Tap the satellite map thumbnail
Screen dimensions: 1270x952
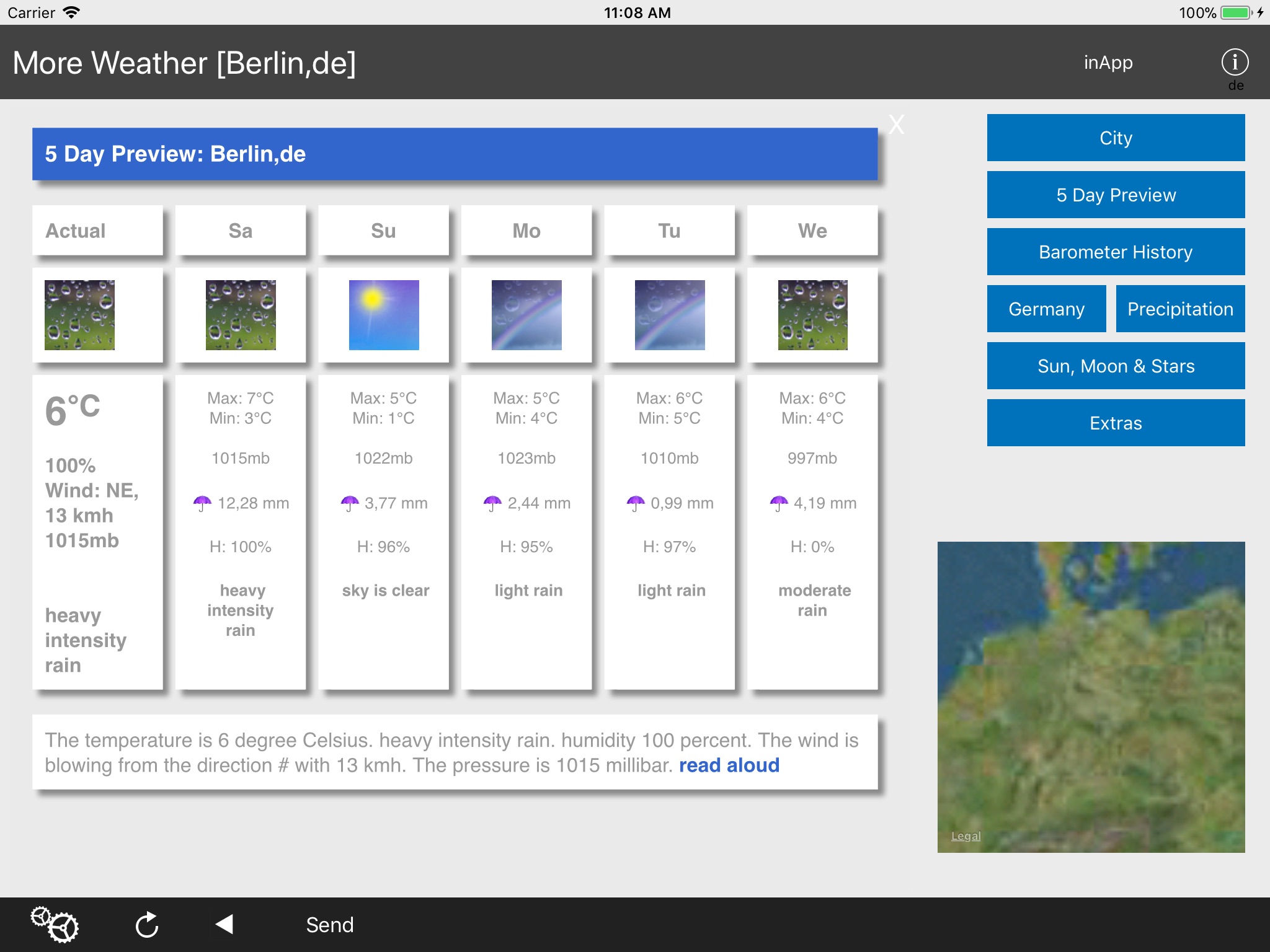coord(1091,697)
